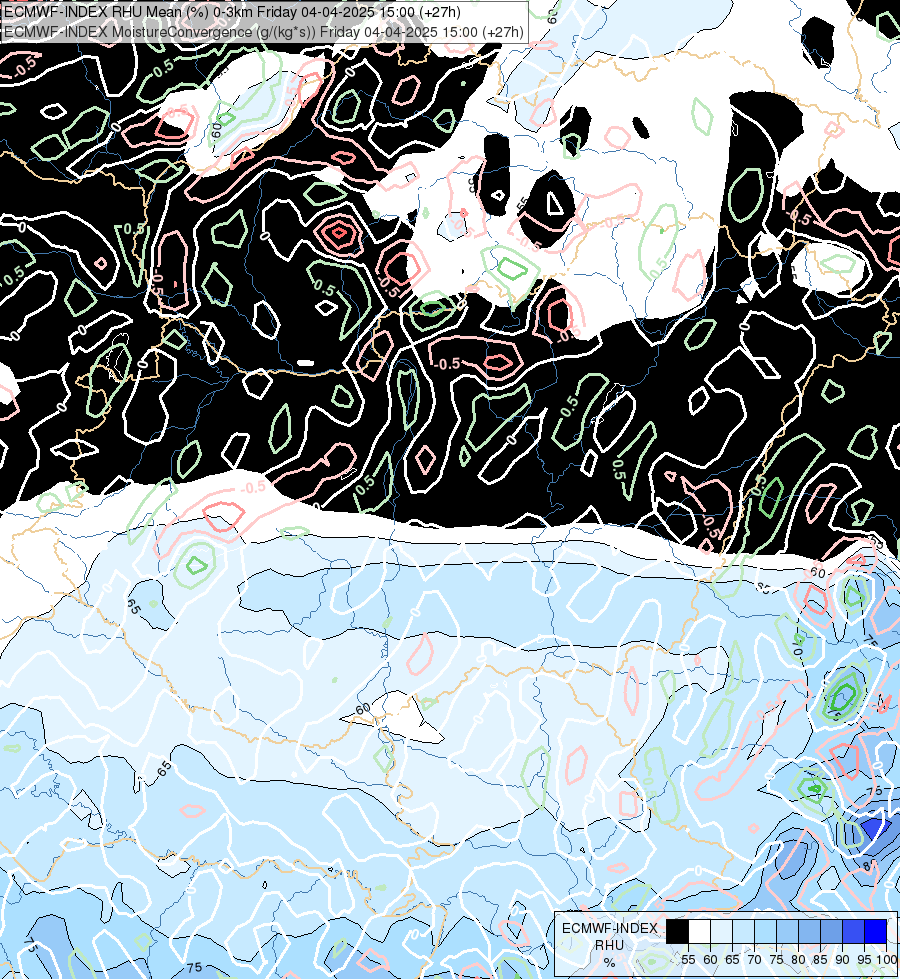Viewport: 900px width, 979px height.
Task: Pick the legend swatch between 90 and 95
Action: point(853,931)
